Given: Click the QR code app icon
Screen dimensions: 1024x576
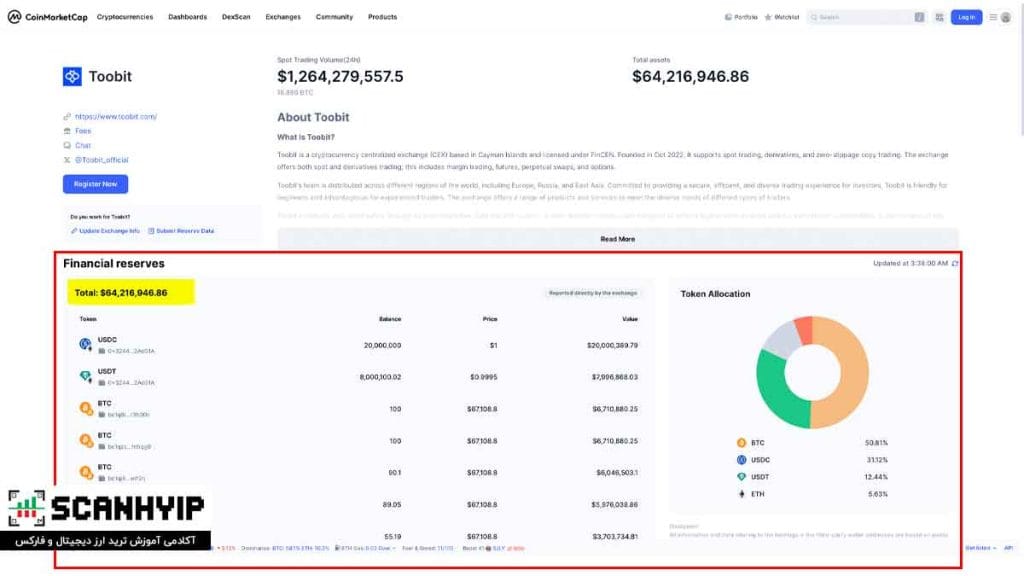Looking at the screenshot, I should pos(939,17).
